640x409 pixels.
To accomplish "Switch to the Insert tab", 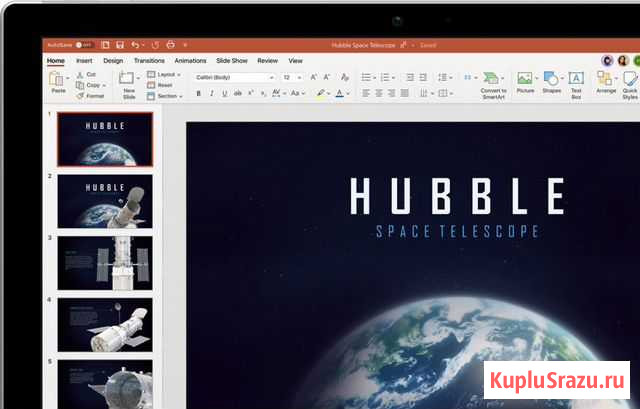I will pyautogui.click(x=84, y=61).
